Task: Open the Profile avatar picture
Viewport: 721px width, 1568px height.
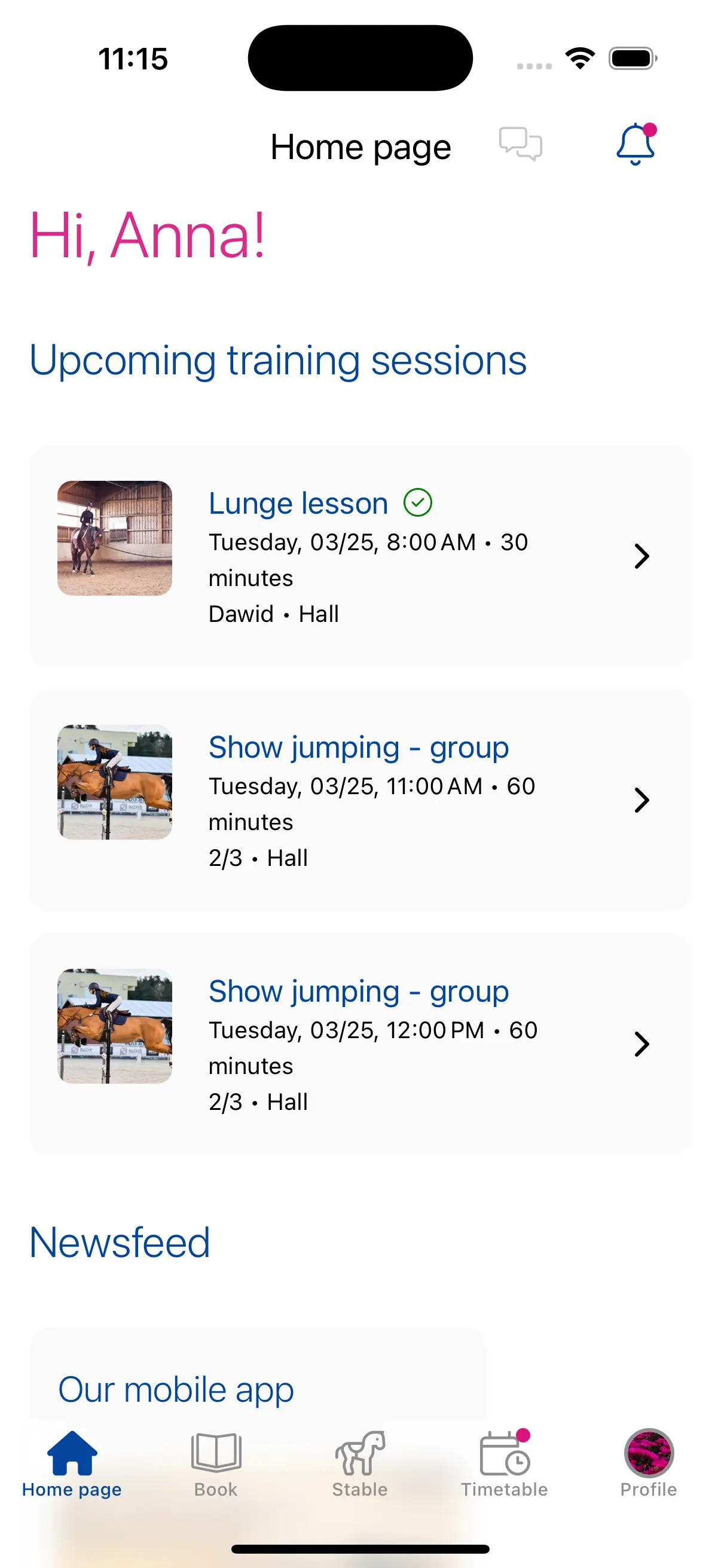Action: click(649, 1453)
